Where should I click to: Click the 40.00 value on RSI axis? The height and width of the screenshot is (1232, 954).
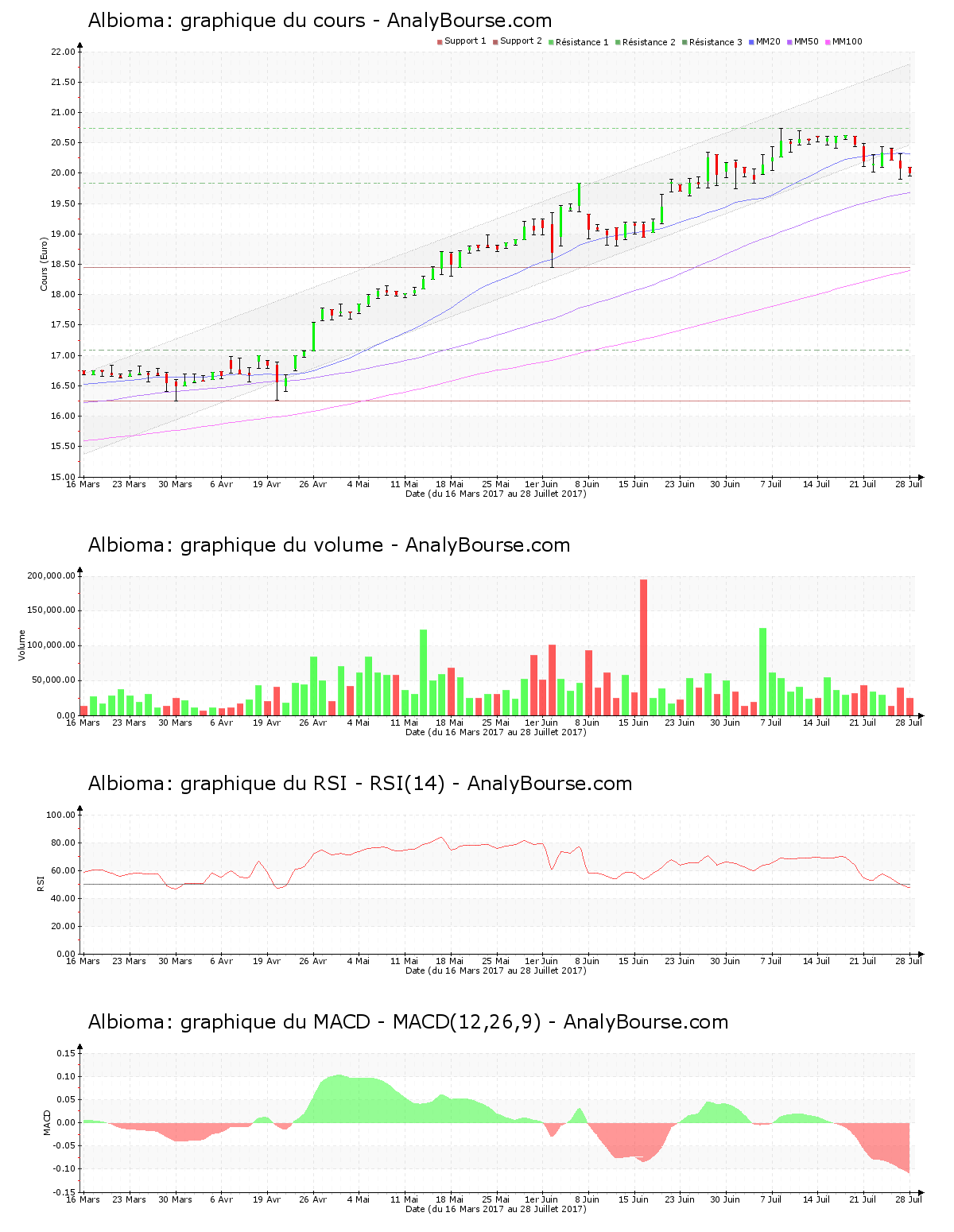[63, 898]
